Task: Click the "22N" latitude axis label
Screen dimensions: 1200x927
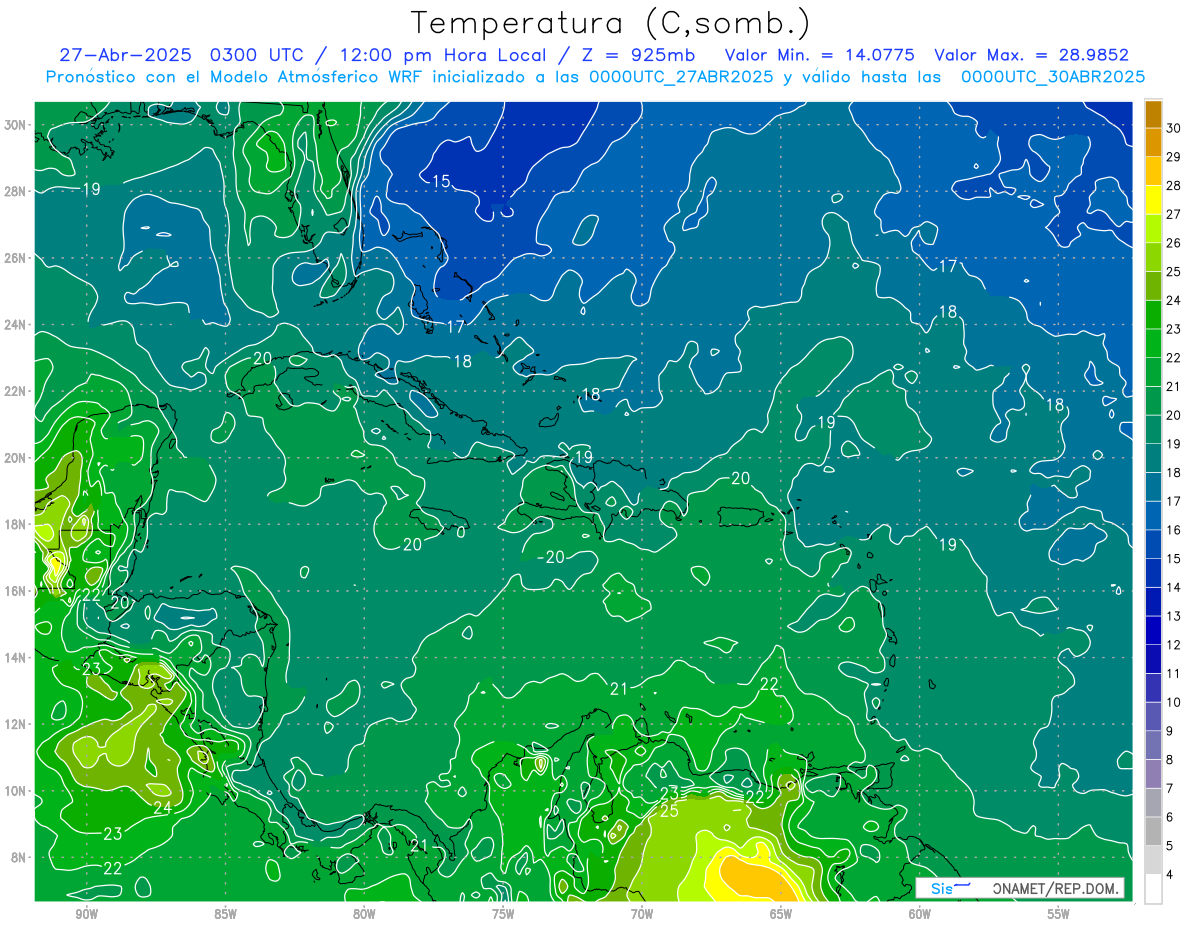Action: coord(17,391)
